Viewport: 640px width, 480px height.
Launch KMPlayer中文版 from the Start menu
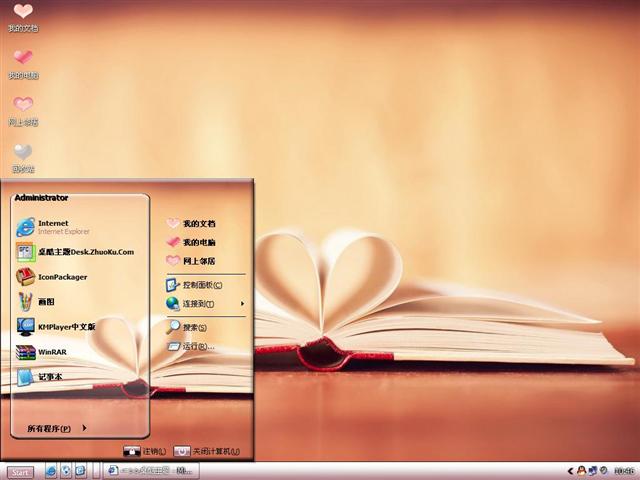pyautogui.click(x=56, y=327)
